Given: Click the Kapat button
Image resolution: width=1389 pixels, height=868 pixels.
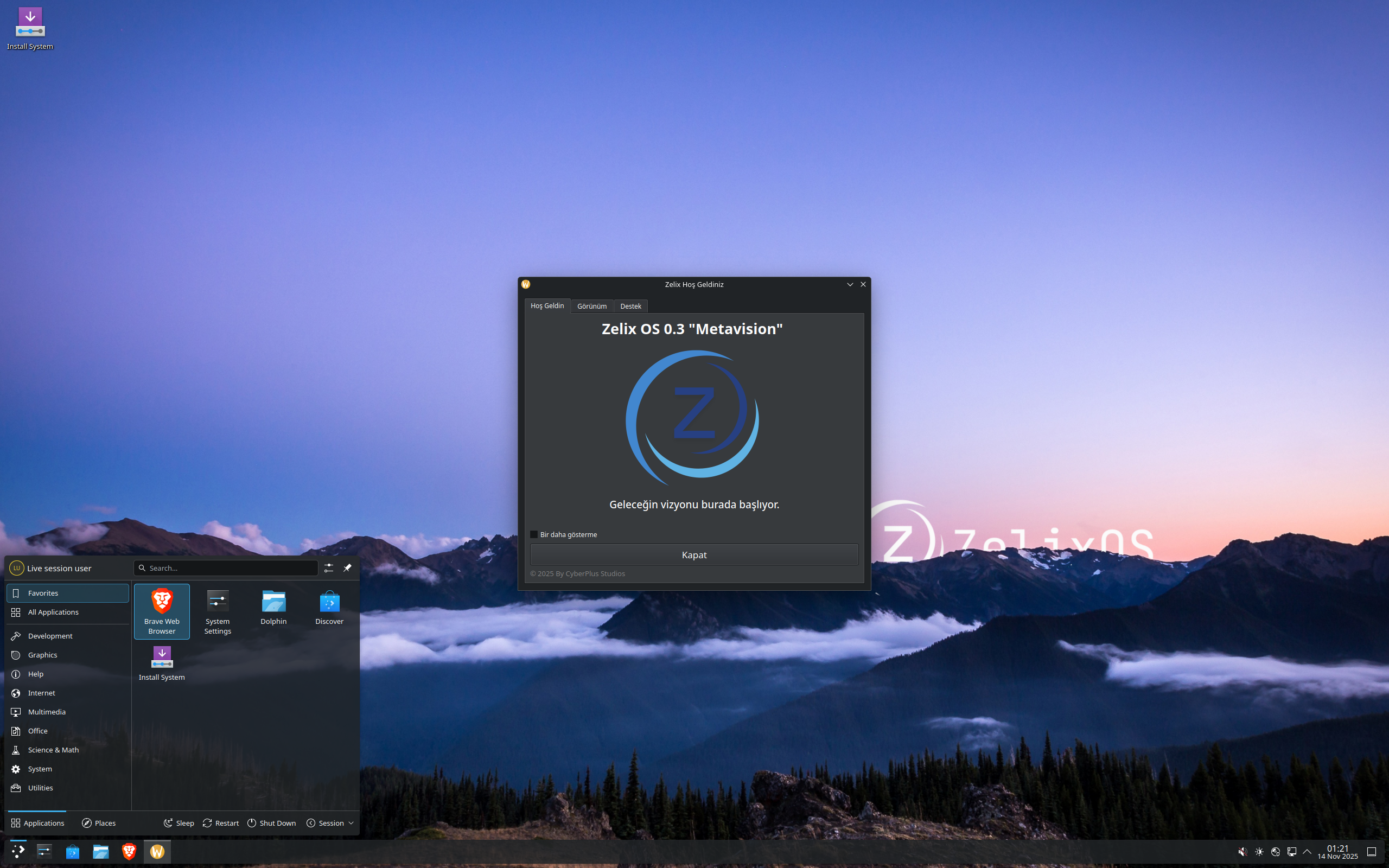Looking at the screenshot, I should pos(694,554).
